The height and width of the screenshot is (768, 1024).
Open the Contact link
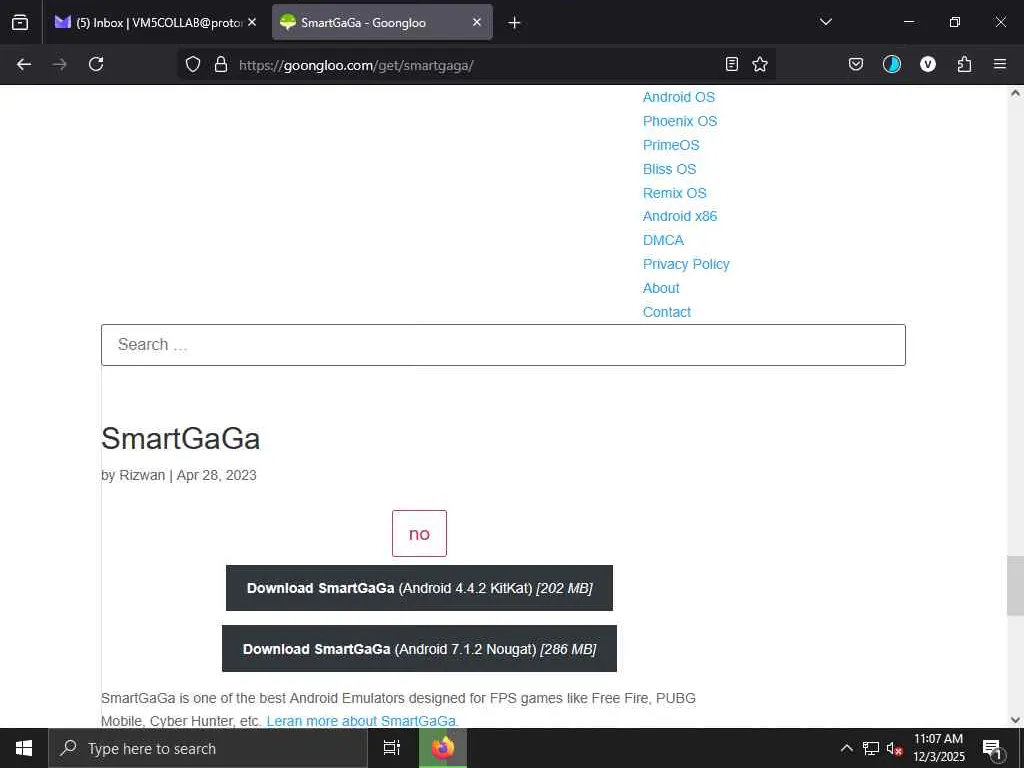click(667, 312)
